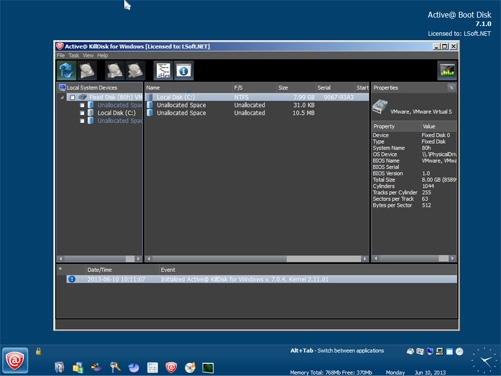Open the red @ shield start button
501x376 pixels.
15,360
